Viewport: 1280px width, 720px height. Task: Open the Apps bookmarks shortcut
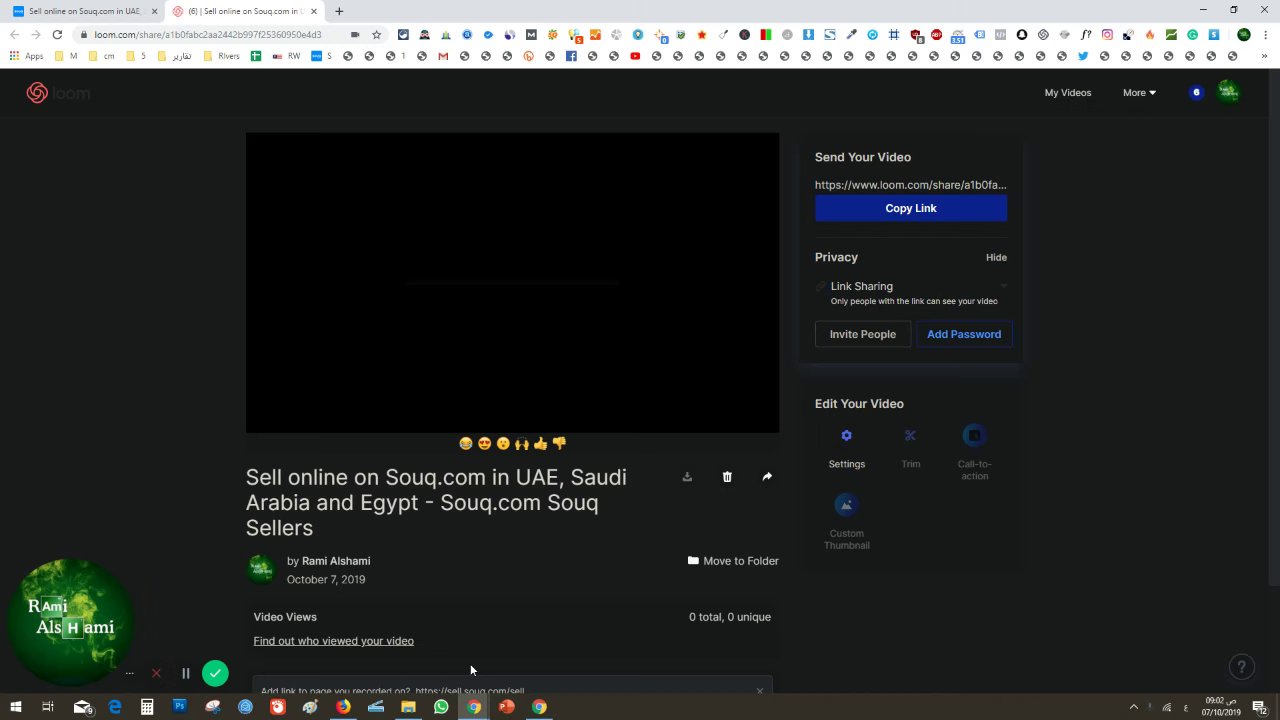coord(27,56)
